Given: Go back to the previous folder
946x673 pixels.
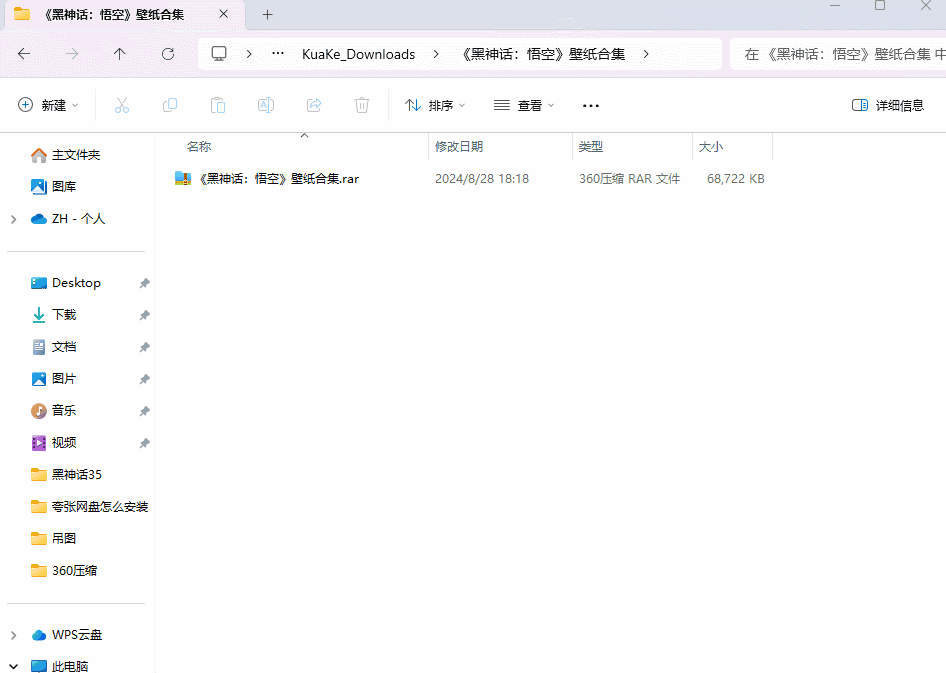Looking at the screenshot, I should (24, 54).
